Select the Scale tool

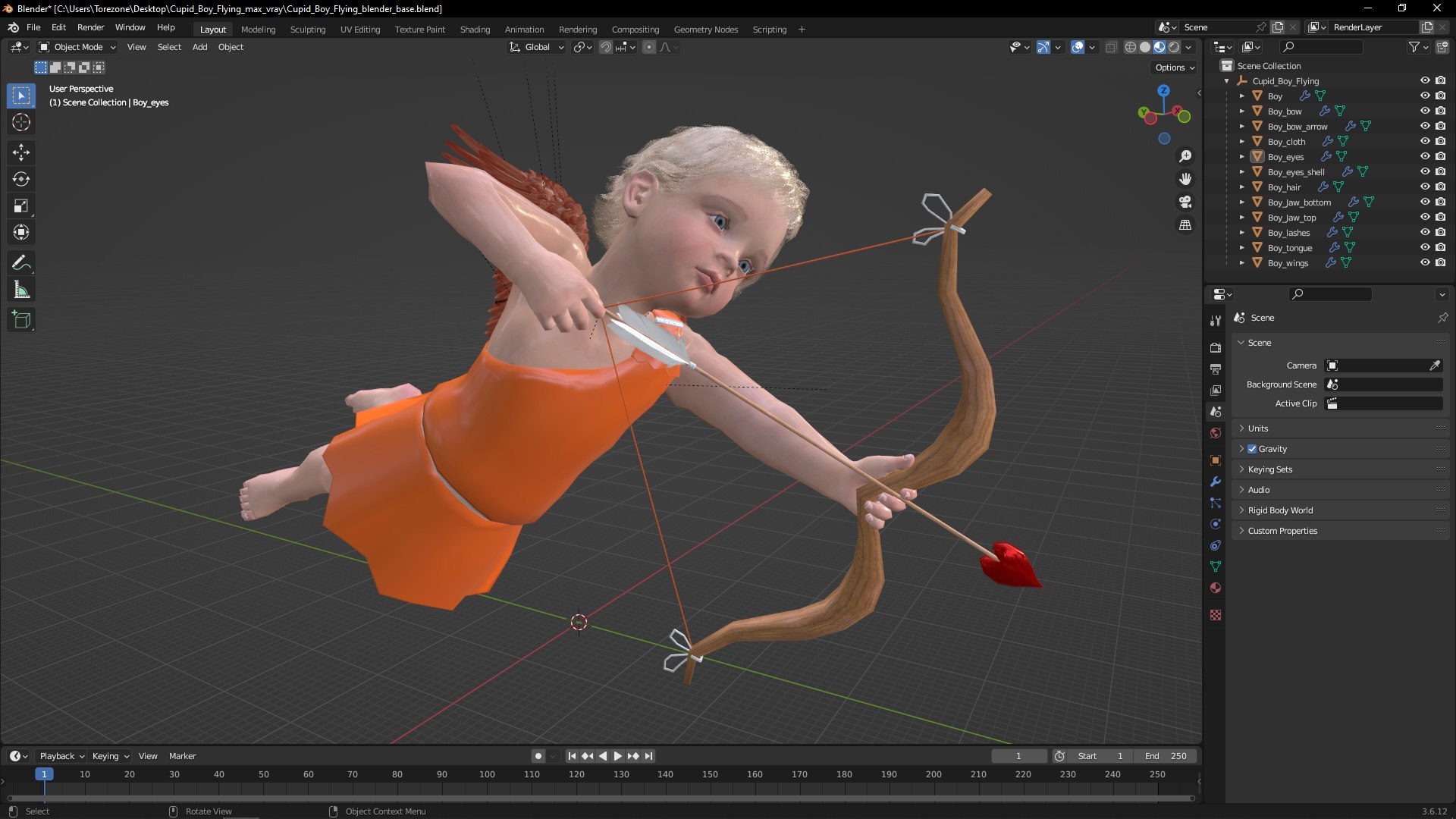click(x=21, y=206)
